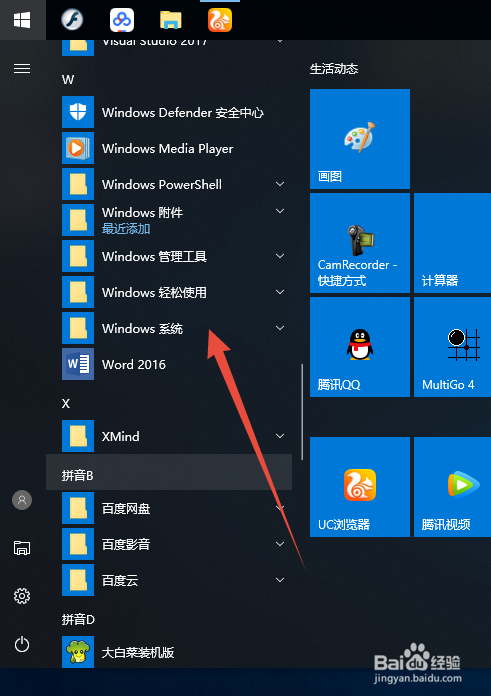Click the 最近添加 label under Windows 附件

pos(126,229)
